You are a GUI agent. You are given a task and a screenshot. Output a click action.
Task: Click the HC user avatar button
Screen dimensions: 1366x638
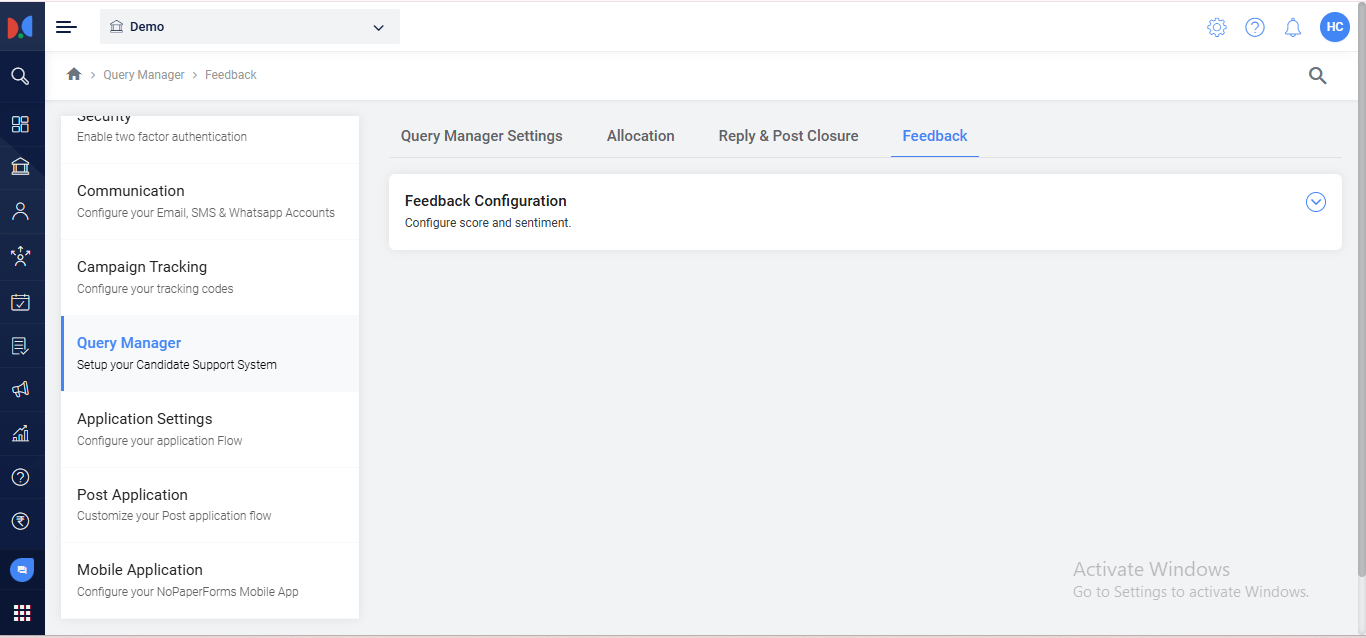pyautogui.click(x=1334, y=27)
